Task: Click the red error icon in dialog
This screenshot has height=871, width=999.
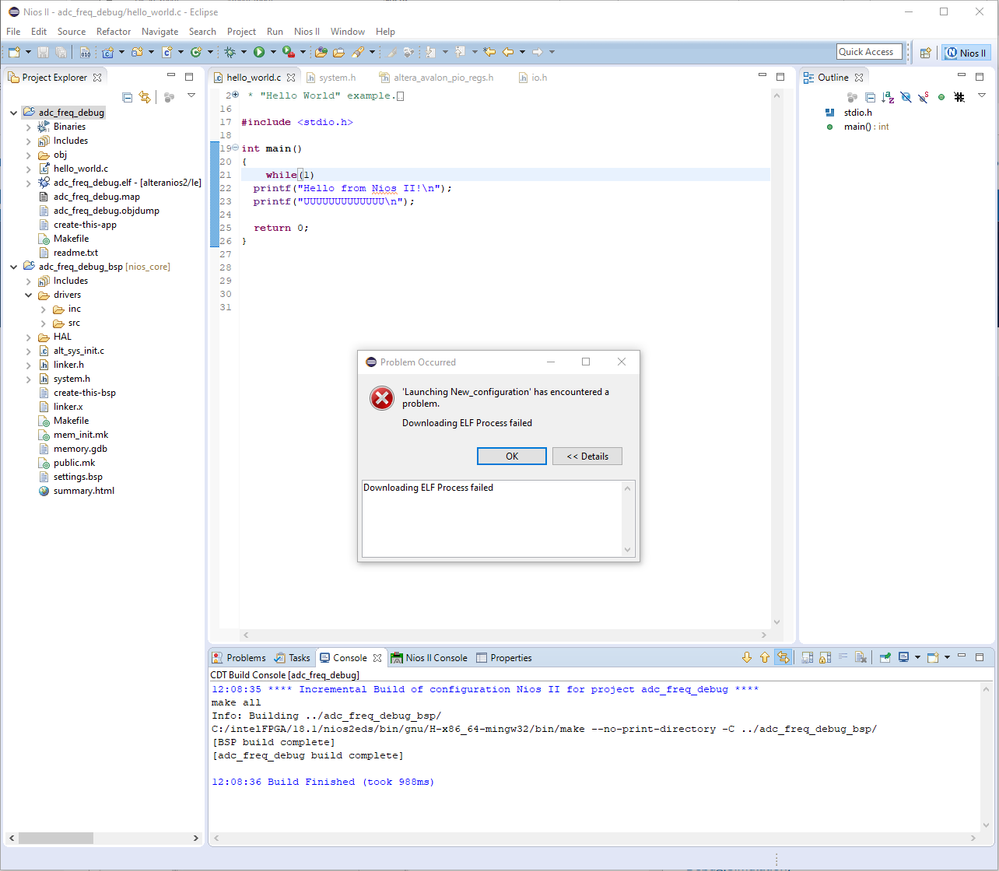Action: 382,398
